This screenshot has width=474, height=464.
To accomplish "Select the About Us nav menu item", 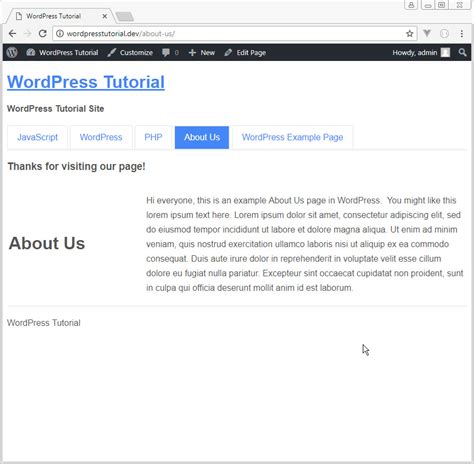I will [202, 137].
